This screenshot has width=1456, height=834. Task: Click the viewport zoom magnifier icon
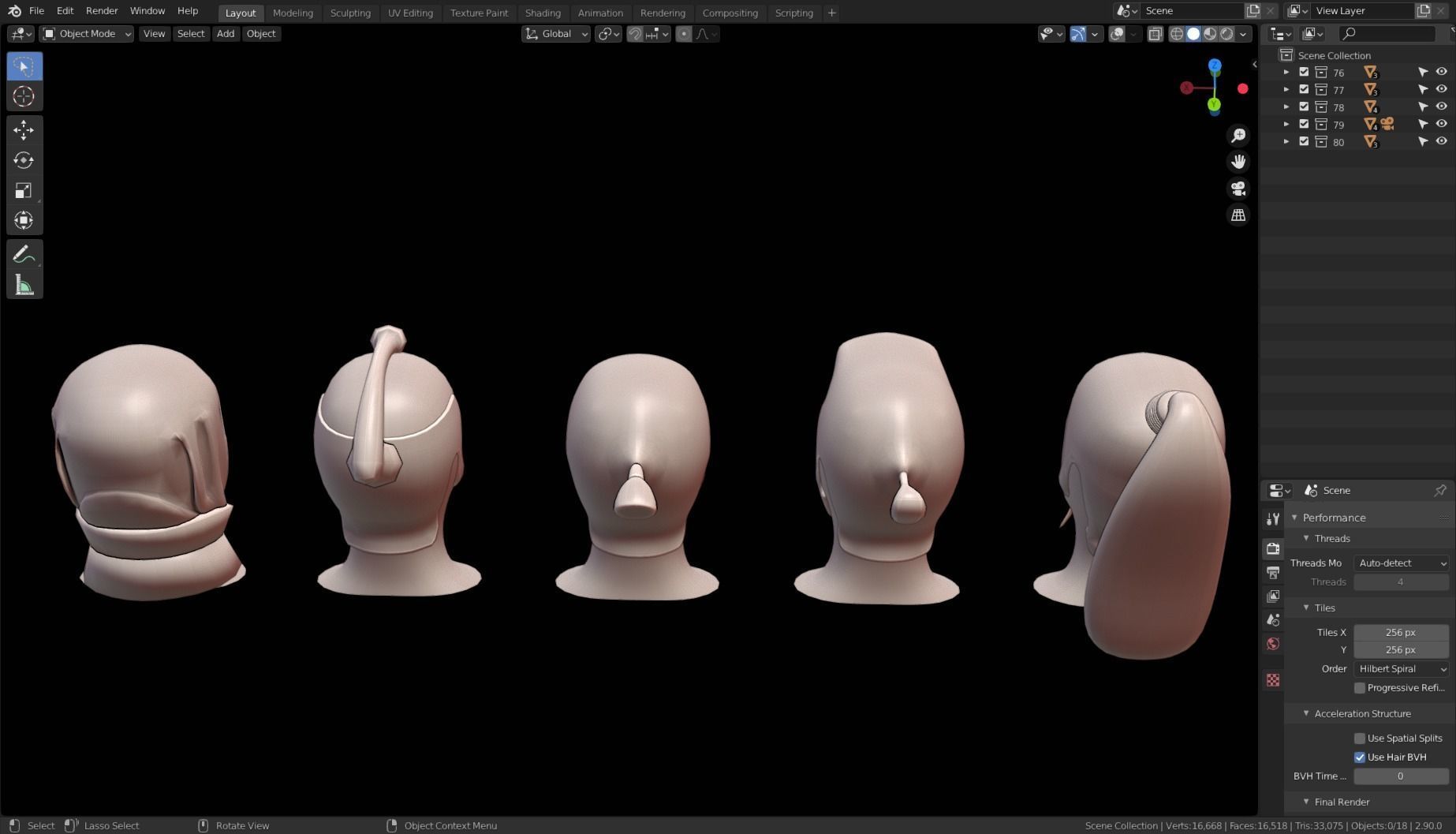[1238, 136]
